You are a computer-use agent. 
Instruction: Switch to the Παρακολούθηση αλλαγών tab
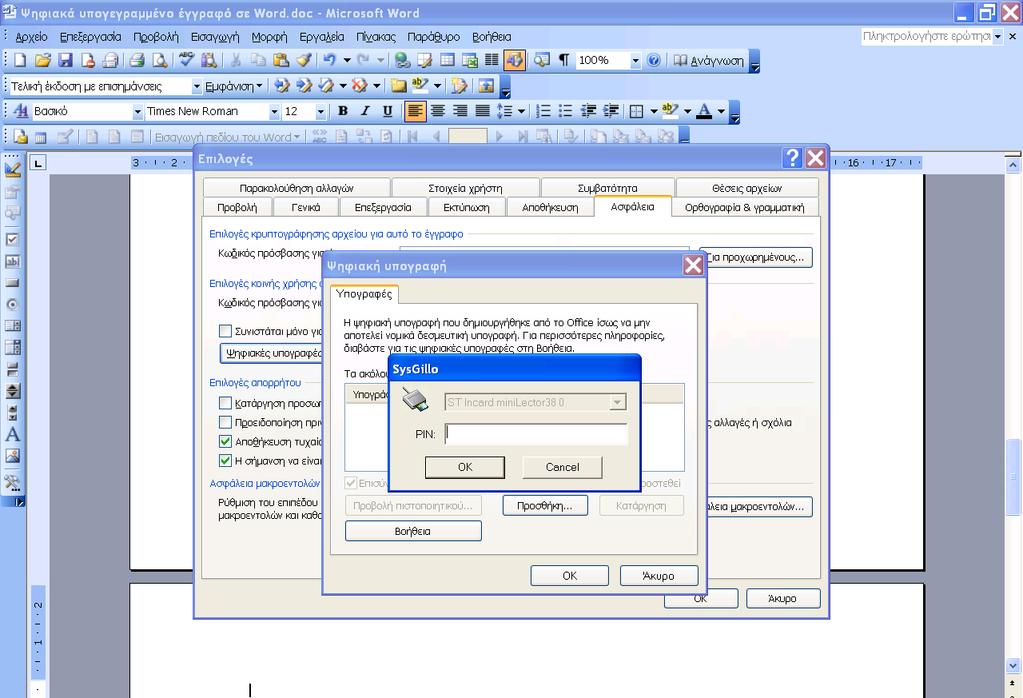point(296,188)
